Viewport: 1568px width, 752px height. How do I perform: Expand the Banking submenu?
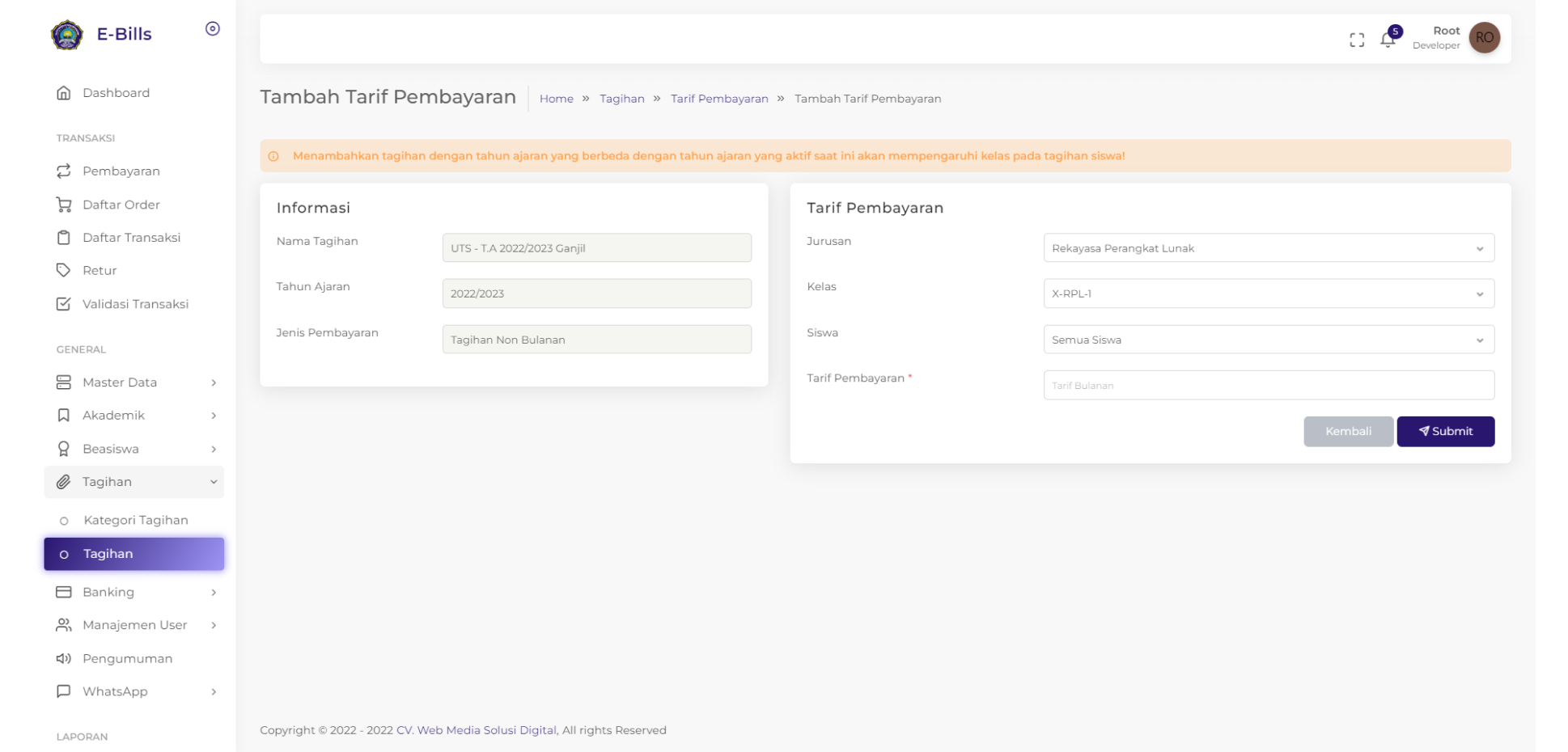[134, 592]
